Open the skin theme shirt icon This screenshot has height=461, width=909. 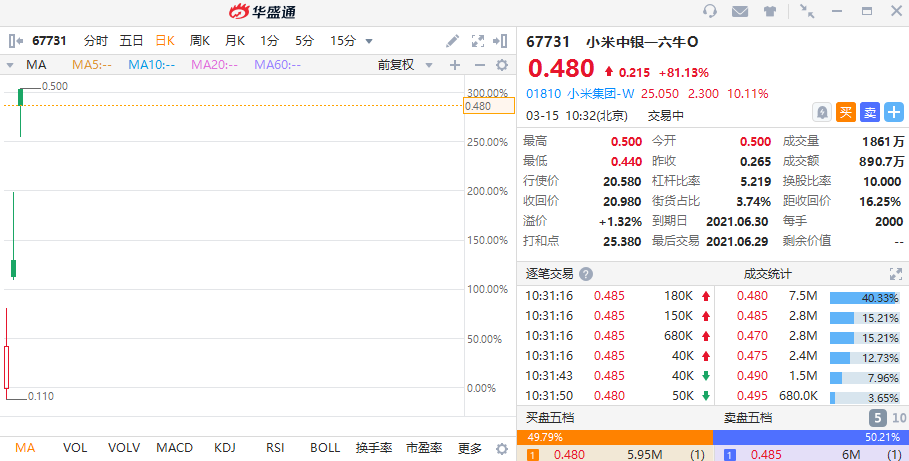tap(770, 11)
